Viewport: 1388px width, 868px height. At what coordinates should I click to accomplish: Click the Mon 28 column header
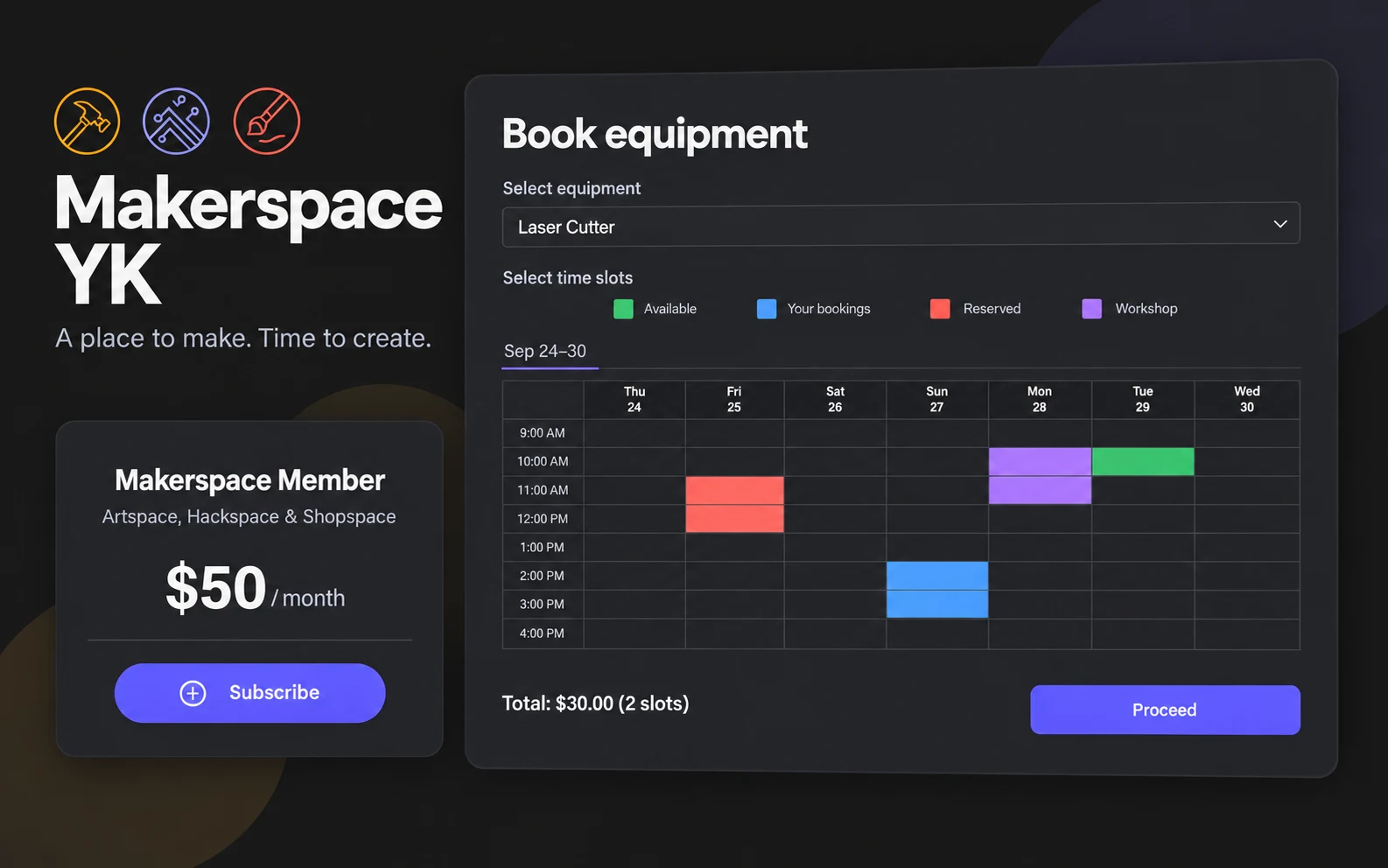click(1040, 399)
